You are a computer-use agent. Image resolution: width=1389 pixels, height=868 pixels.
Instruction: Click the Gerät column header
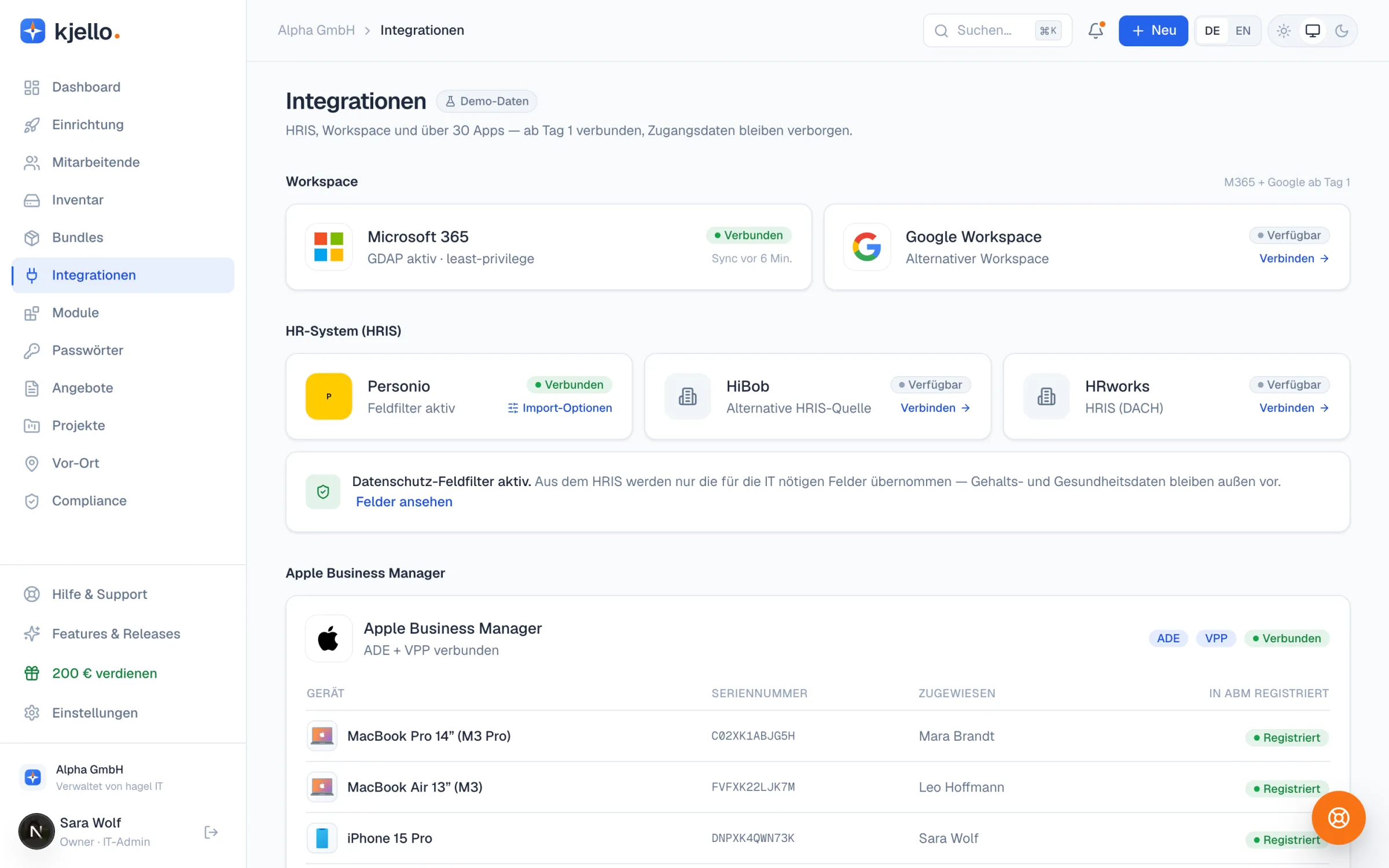325,693
